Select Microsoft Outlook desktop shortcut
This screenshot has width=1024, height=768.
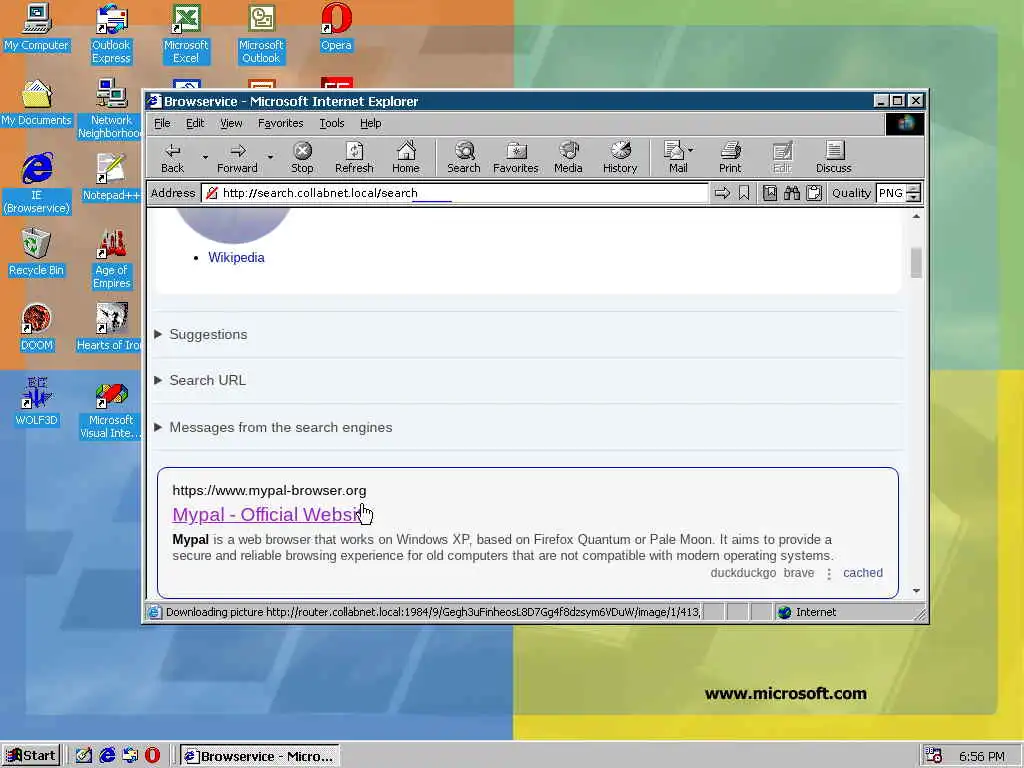(x=261, y=34)
